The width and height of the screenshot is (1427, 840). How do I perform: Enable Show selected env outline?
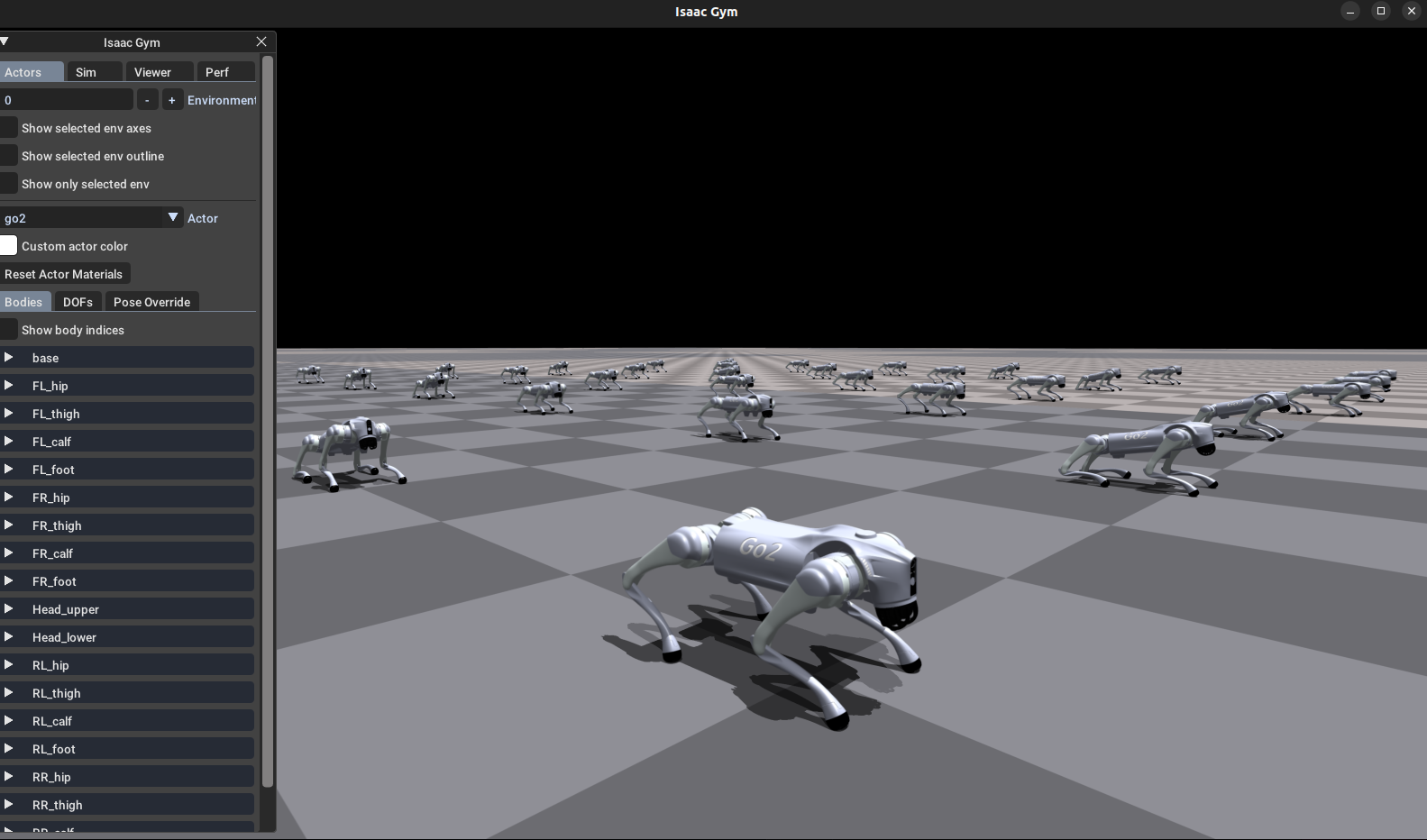tap(8, 156)
